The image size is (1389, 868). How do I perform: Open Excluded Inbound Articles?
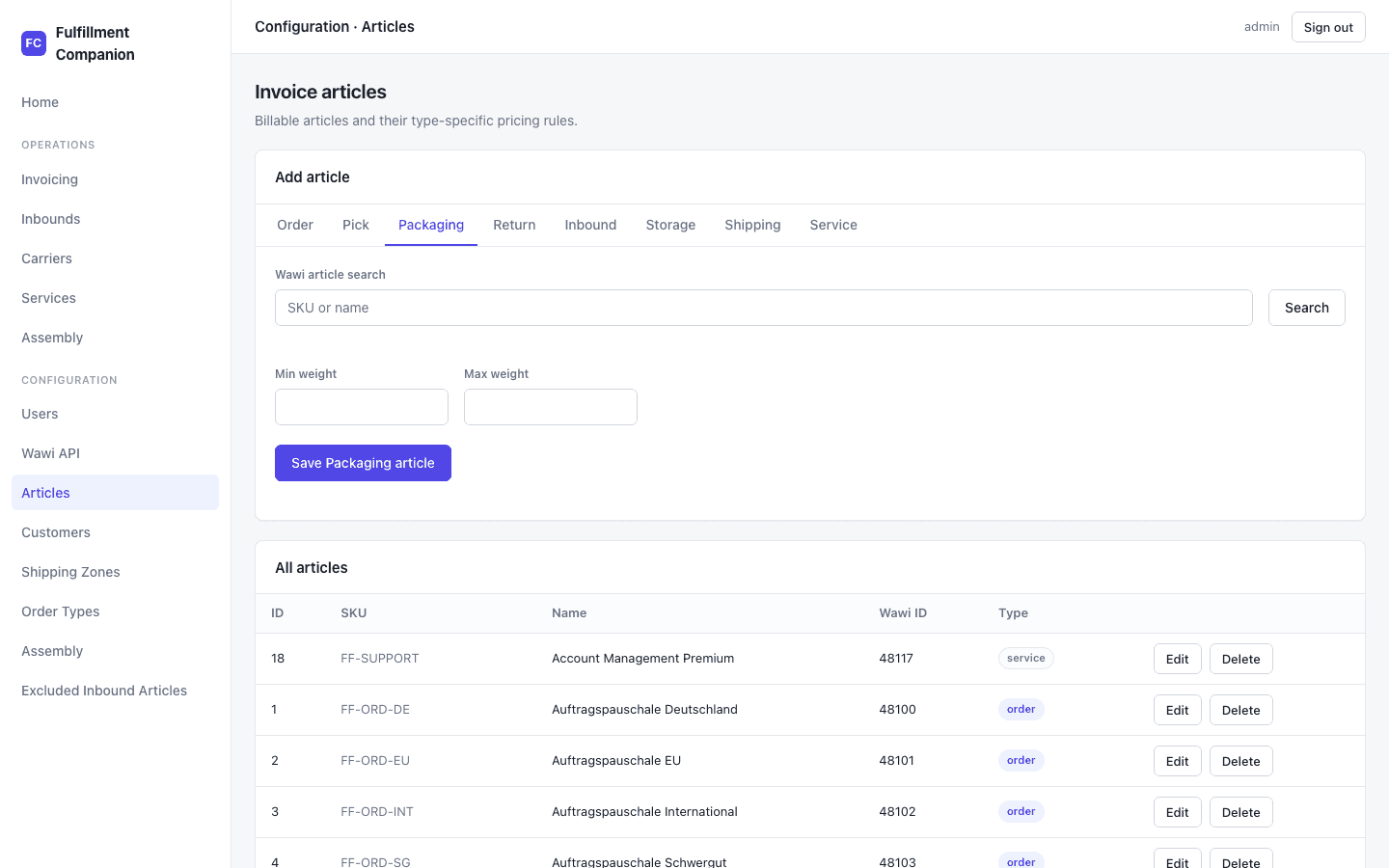(115, 691)
